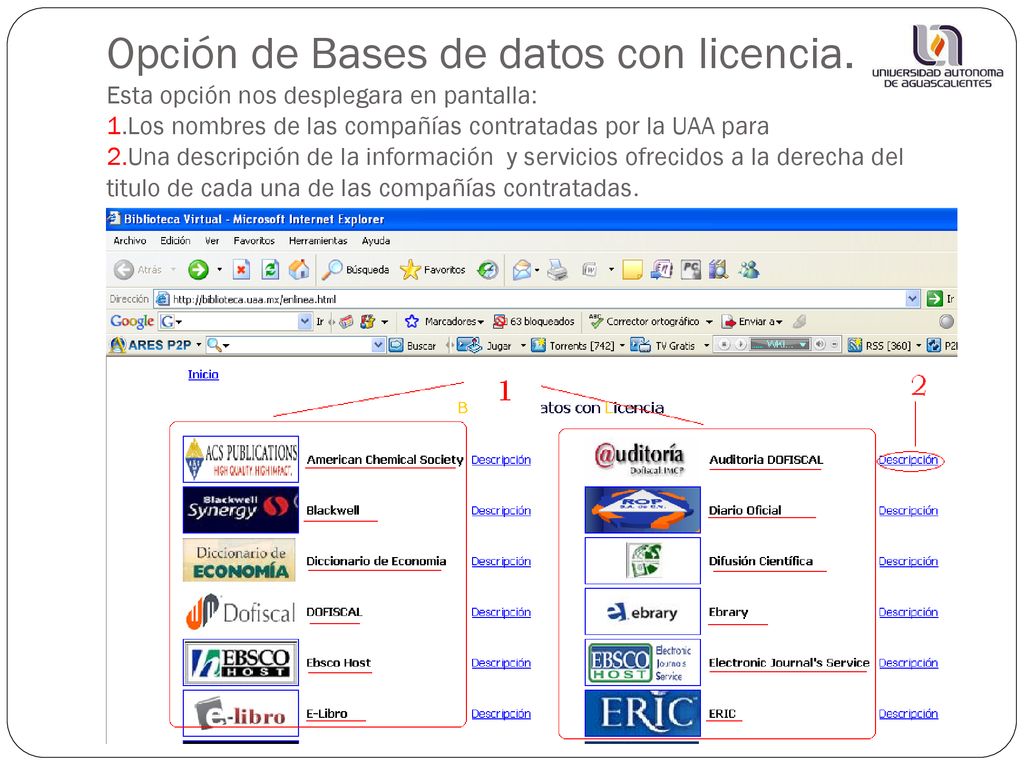The image size is (1024, 768).
Task: Open Descripción link for Electronic Journal's Service
Action: pyautogui.click(x=908, y=663)
